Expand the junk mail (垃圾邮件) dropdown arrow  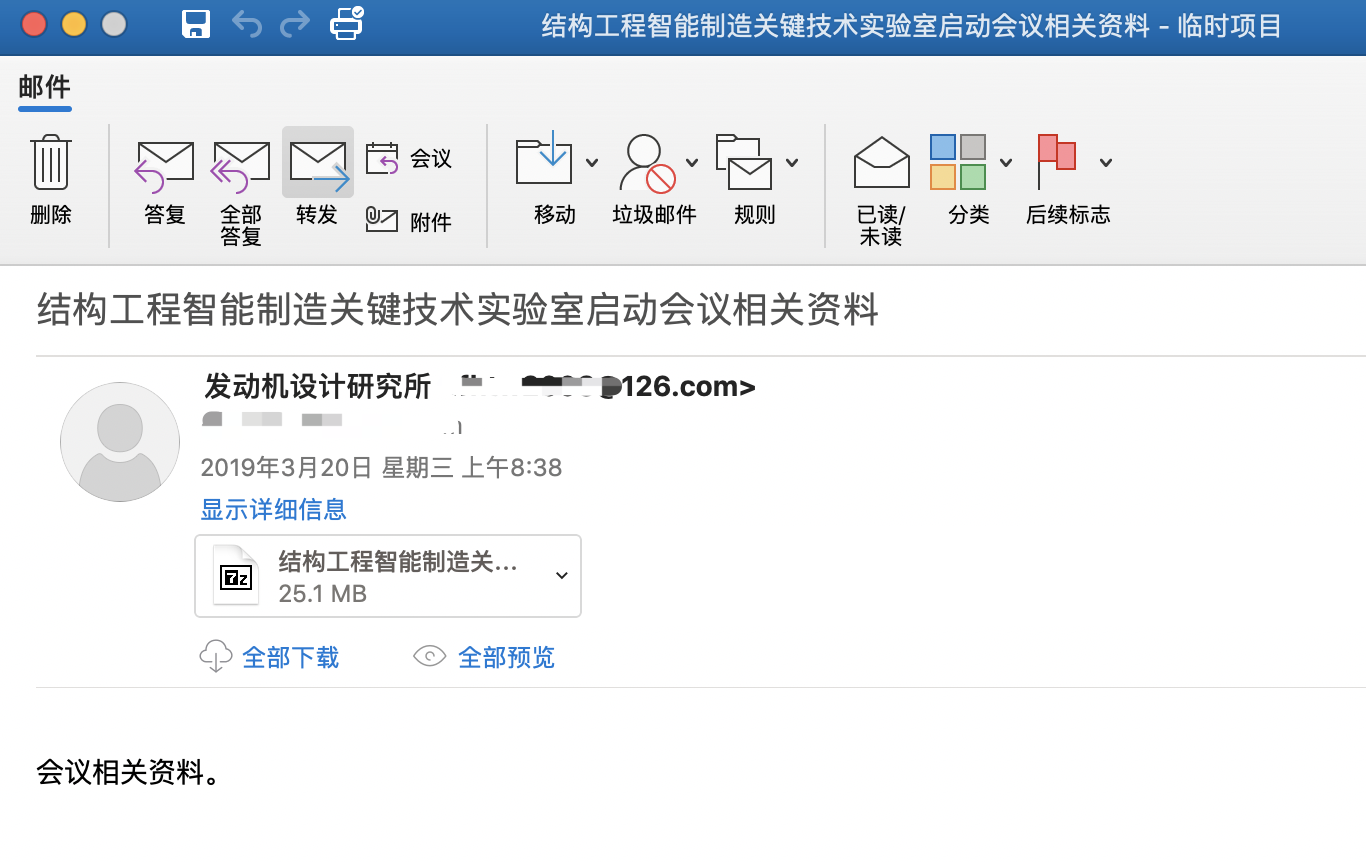(x=692, y=163)
